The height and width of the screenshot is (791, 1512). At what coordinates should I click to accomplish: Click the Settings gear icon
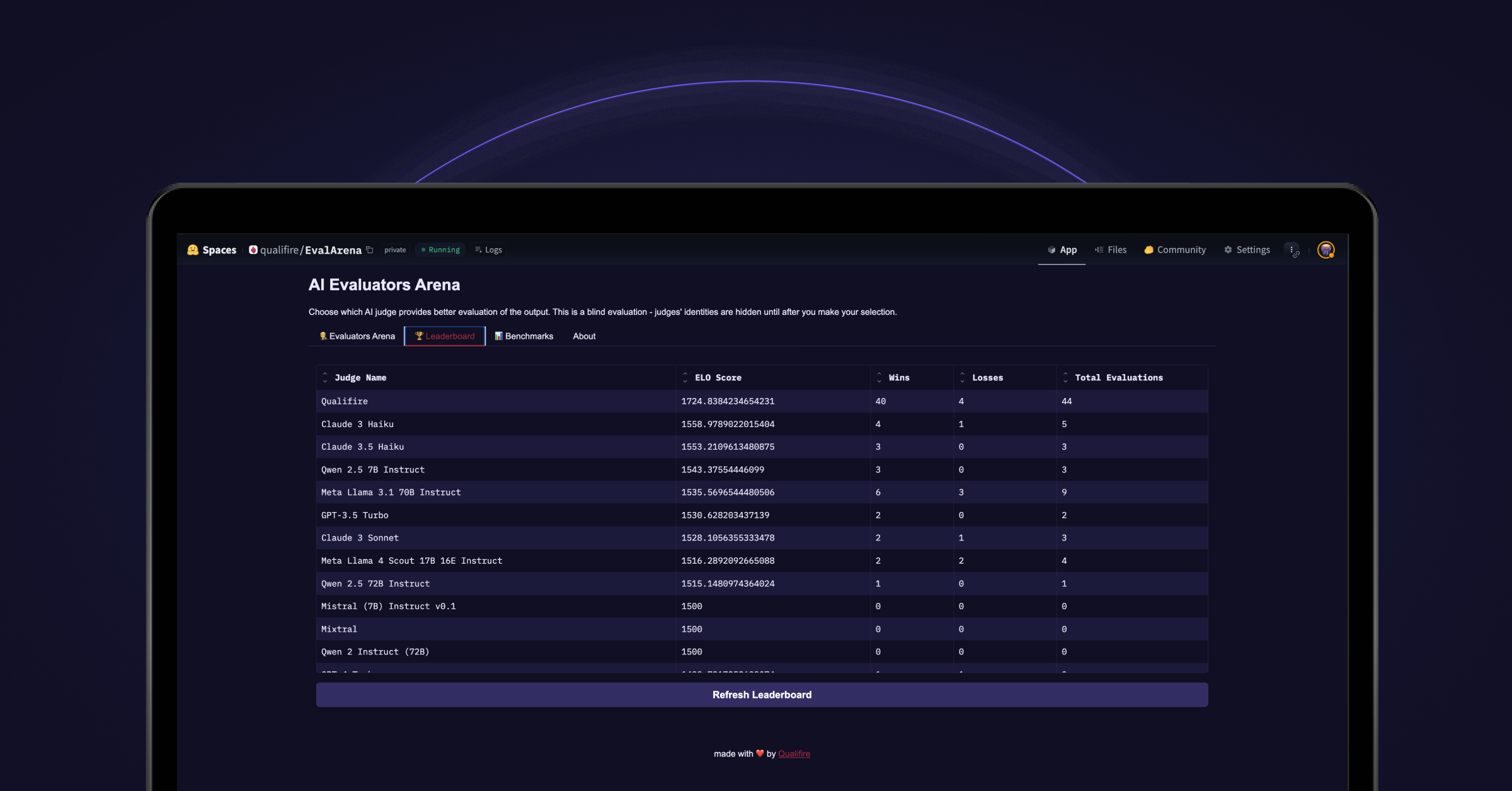pyautogui.click(x=1228, y=250)
